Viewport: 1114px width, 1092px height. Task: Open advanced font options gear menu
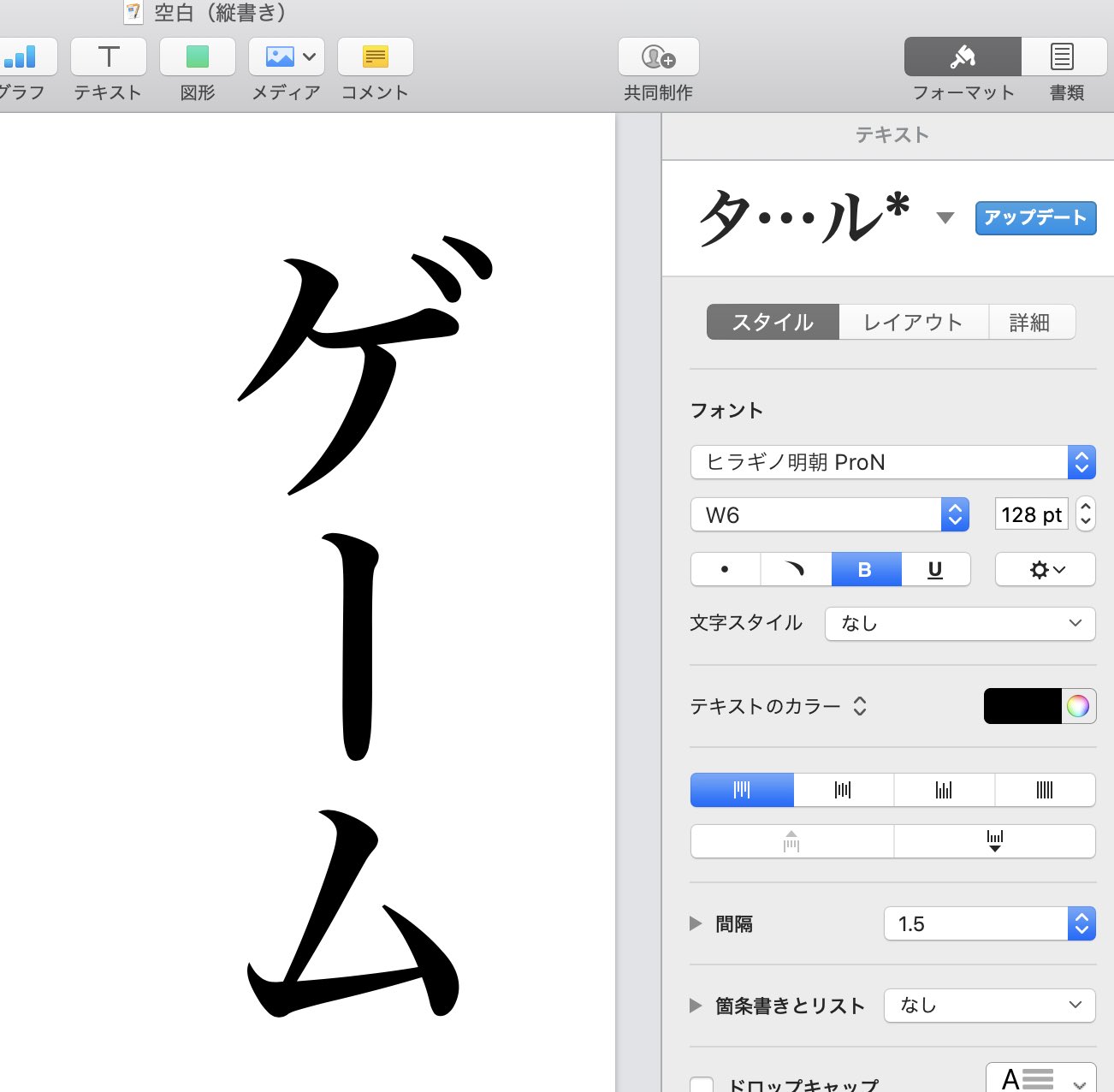tap(1046, 569)
